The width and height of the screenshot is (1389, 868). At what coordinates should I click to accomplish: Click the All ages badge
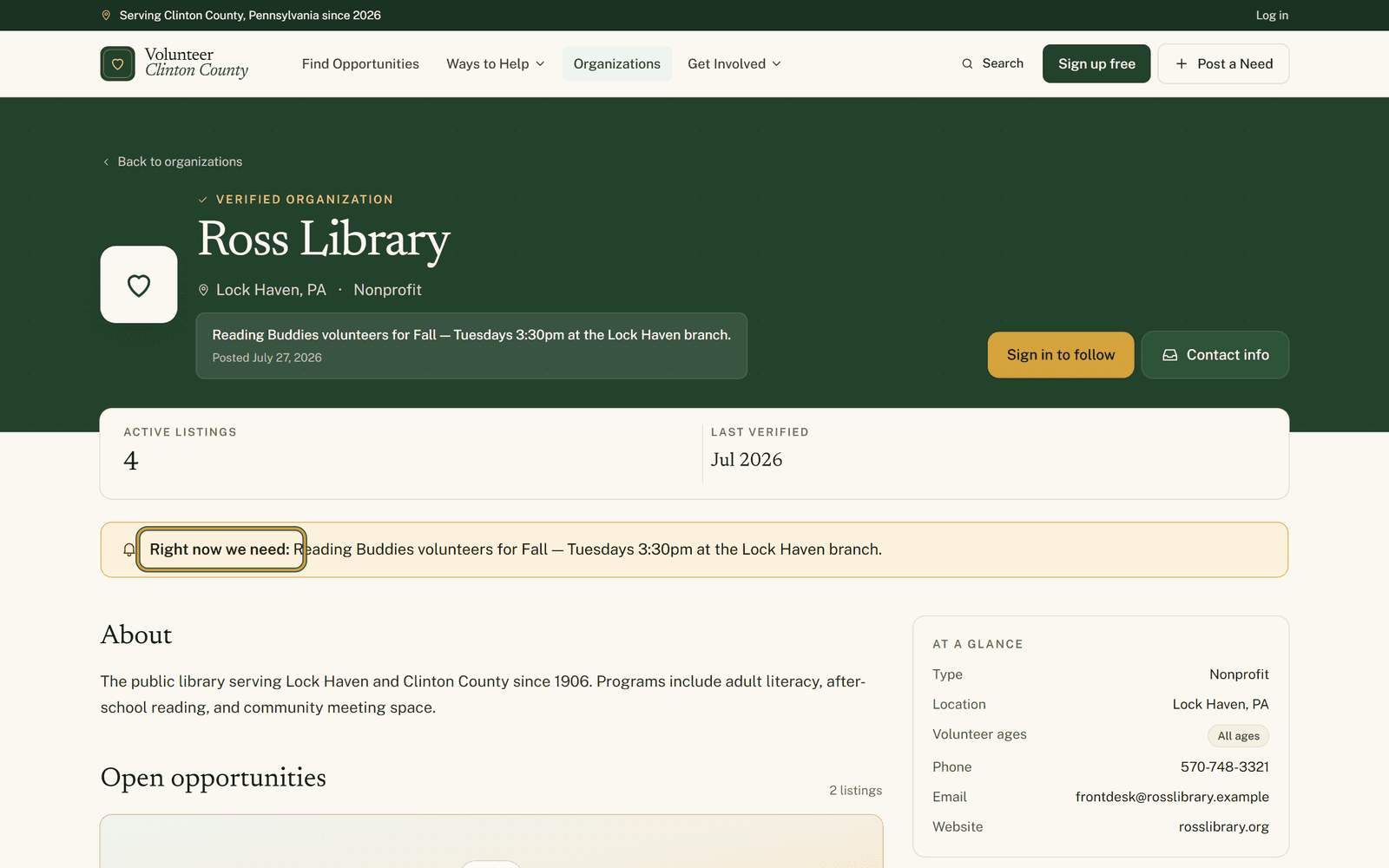[x=1238, y=736]
